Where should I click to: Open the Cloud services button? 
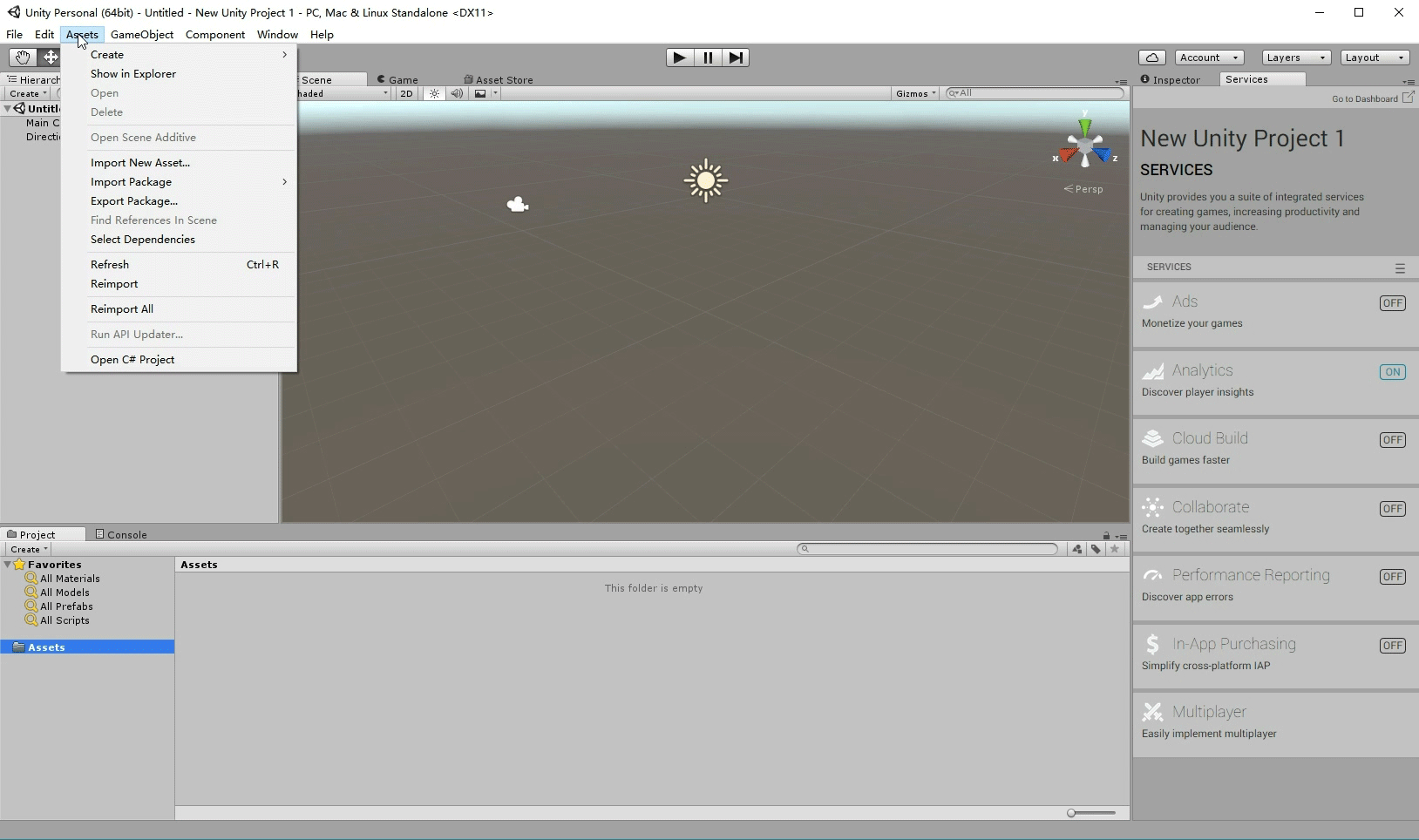(1152, 58)
